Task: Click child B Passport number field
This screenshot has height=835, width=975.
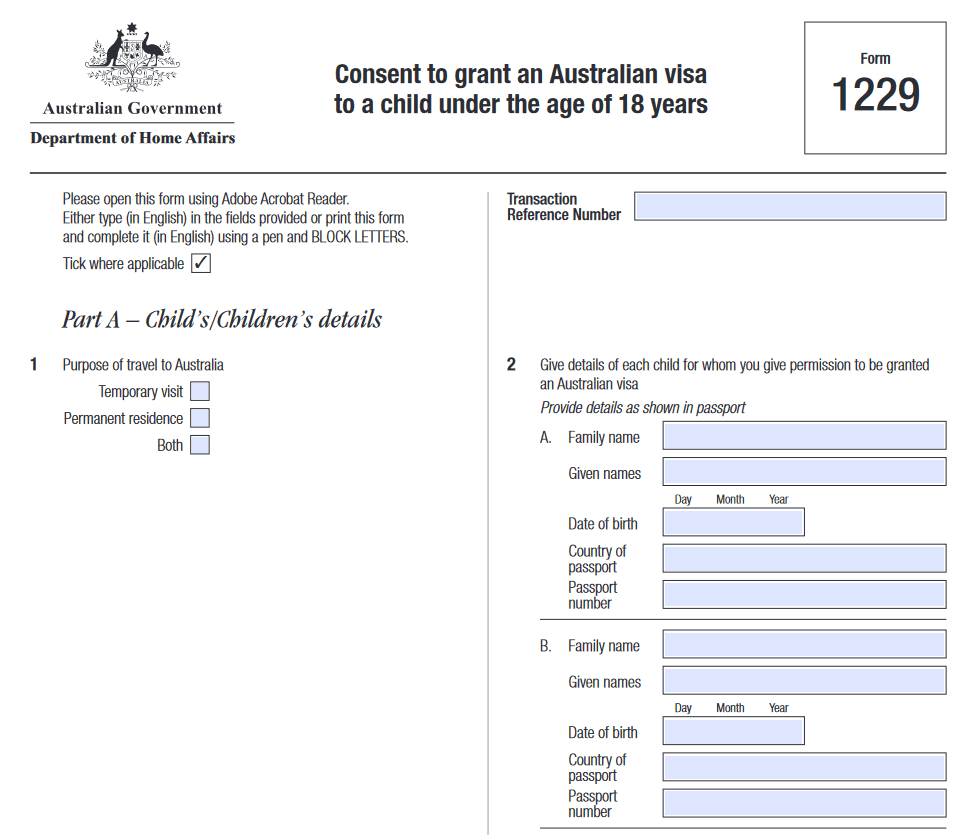Action: (805, 803)
